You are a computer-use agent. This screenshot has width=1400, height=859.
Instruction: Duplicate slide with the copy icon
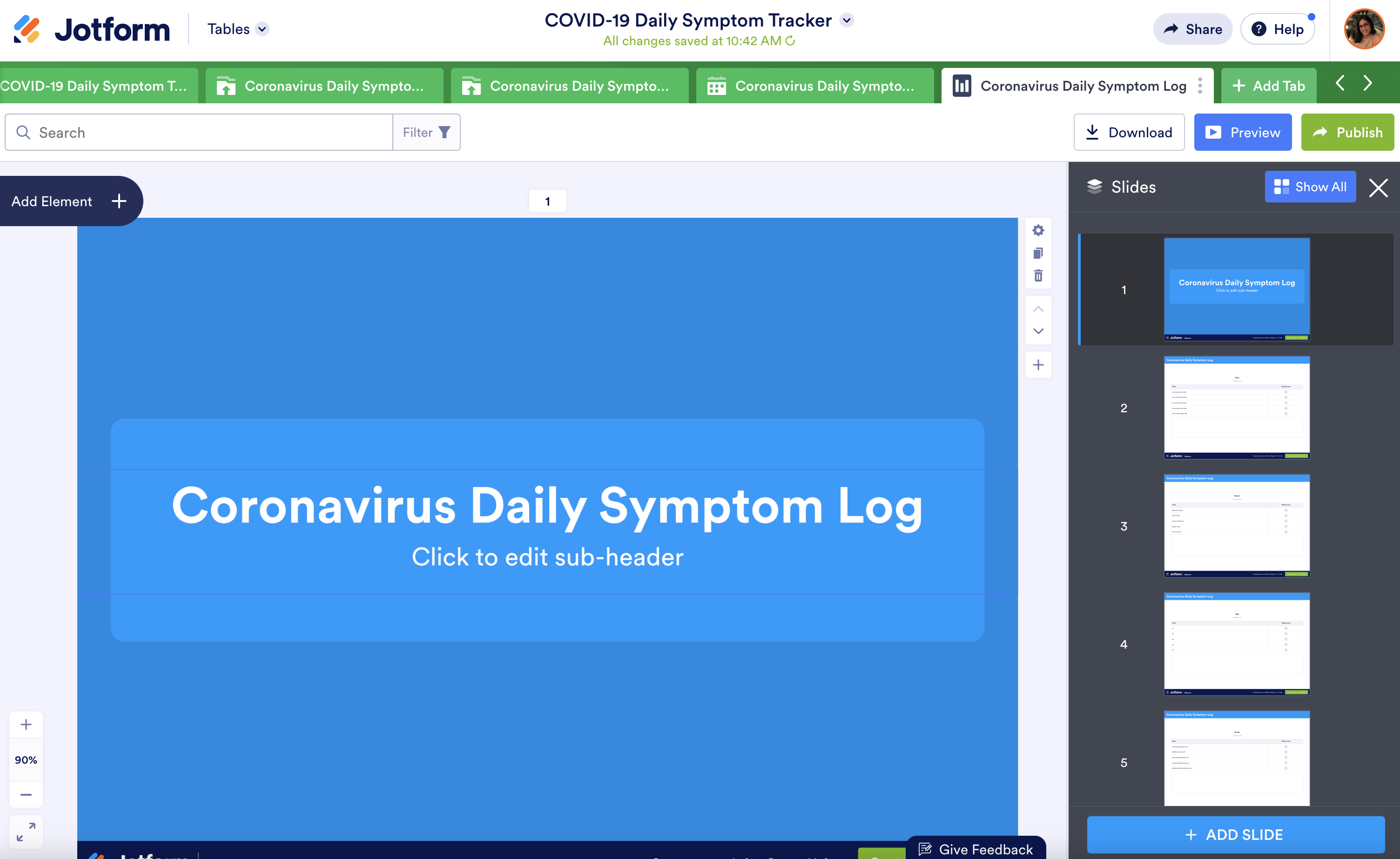pyautogui.click(x=1038, y=254)
